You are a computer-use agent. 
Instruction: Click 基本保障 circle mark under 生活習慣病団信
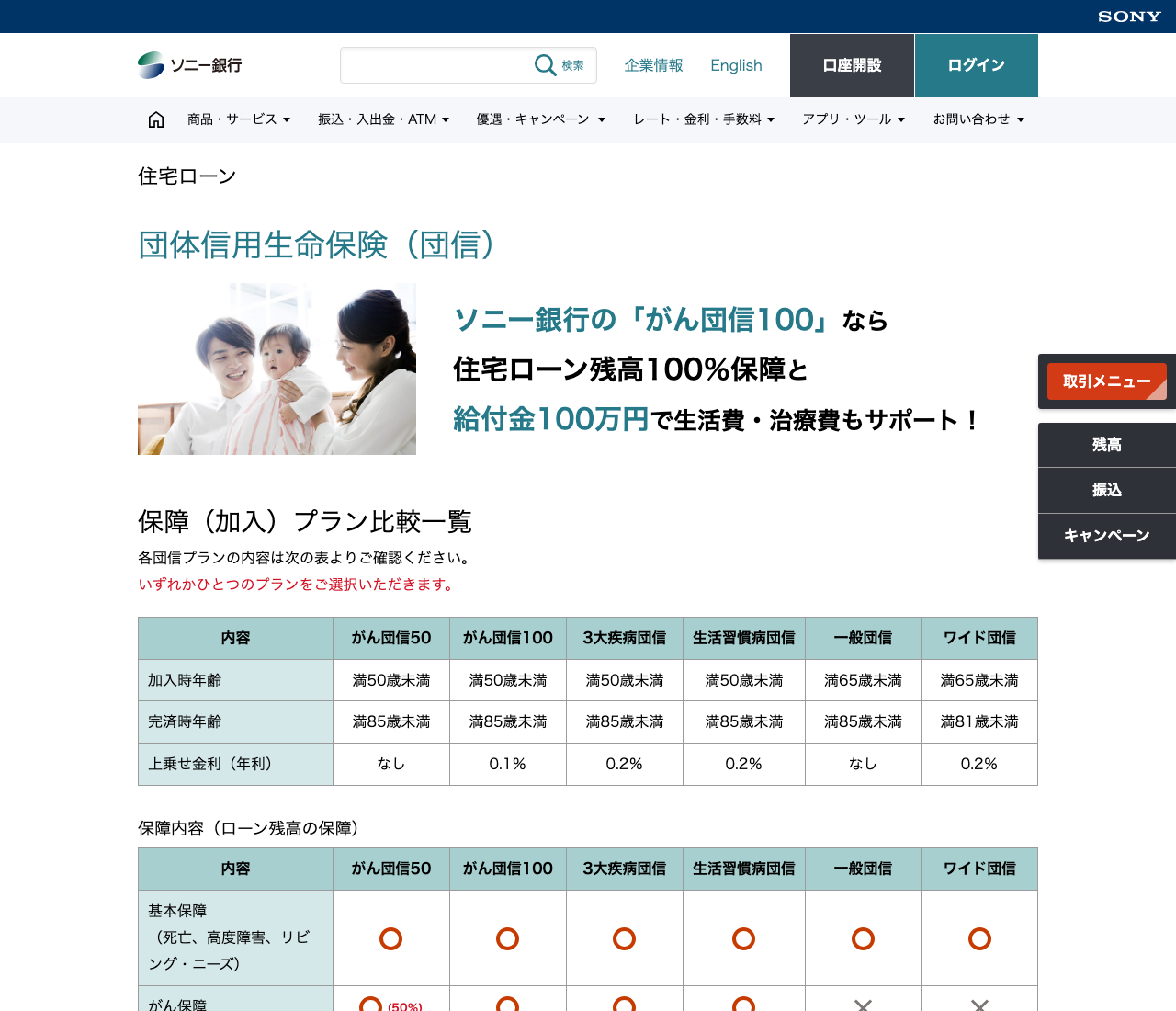pyautogui.click(x=744, y=938)
